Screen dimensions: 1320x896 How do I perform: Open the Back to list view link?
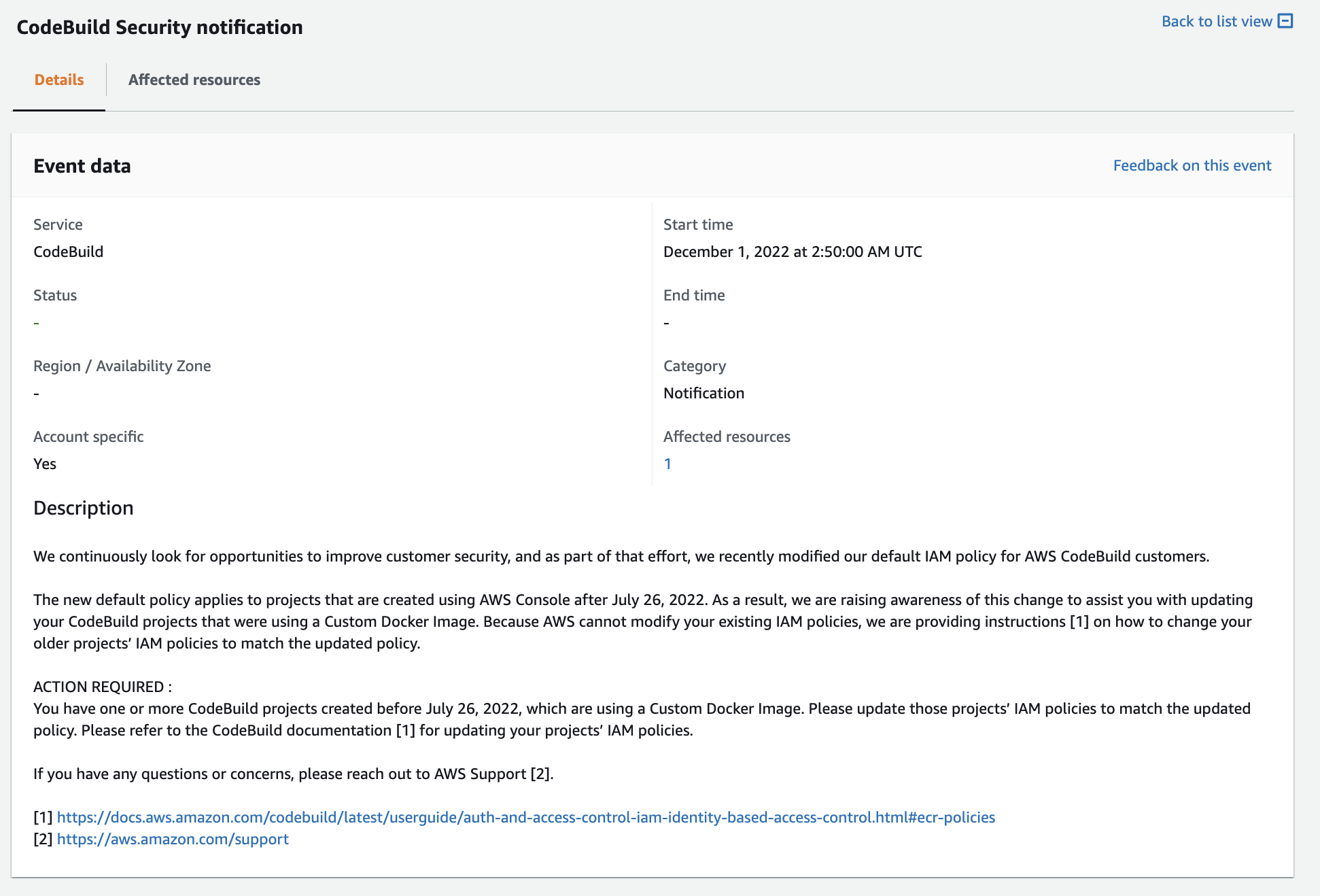[1217, 21]
